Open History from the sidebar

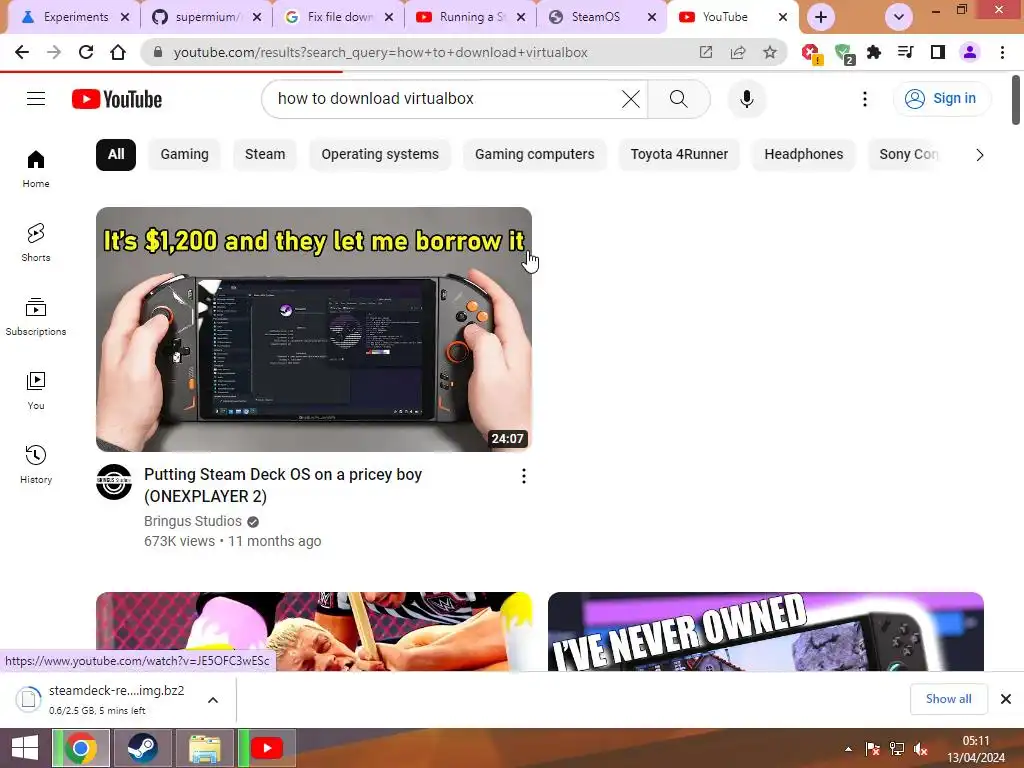point(36,464)
